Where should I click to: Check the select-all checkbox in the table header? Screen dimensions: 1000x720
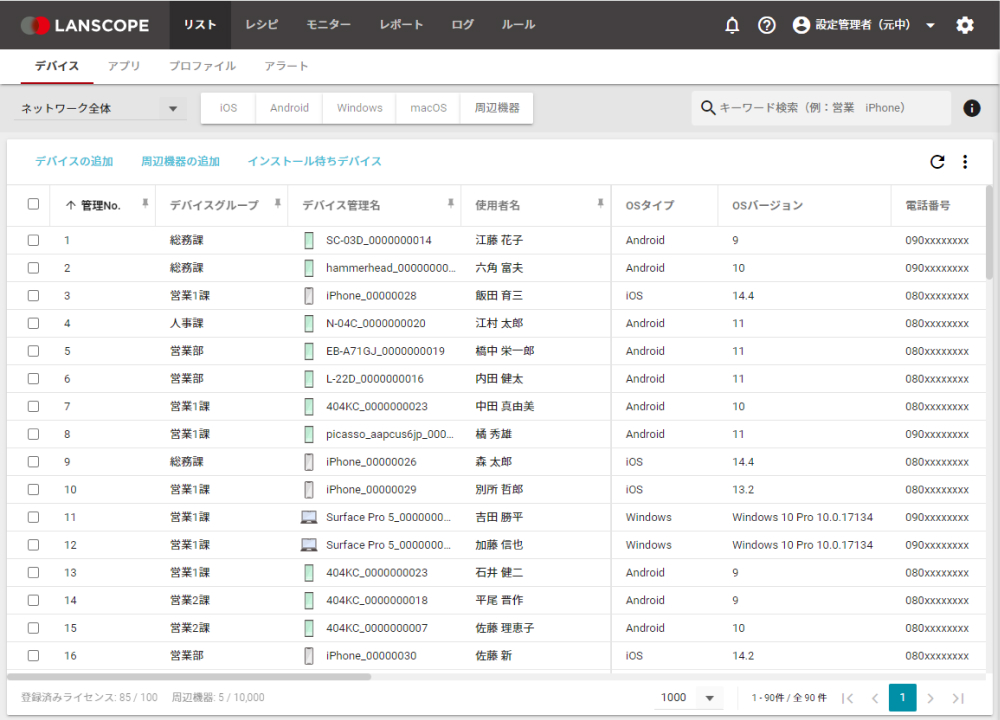point(33,203)
